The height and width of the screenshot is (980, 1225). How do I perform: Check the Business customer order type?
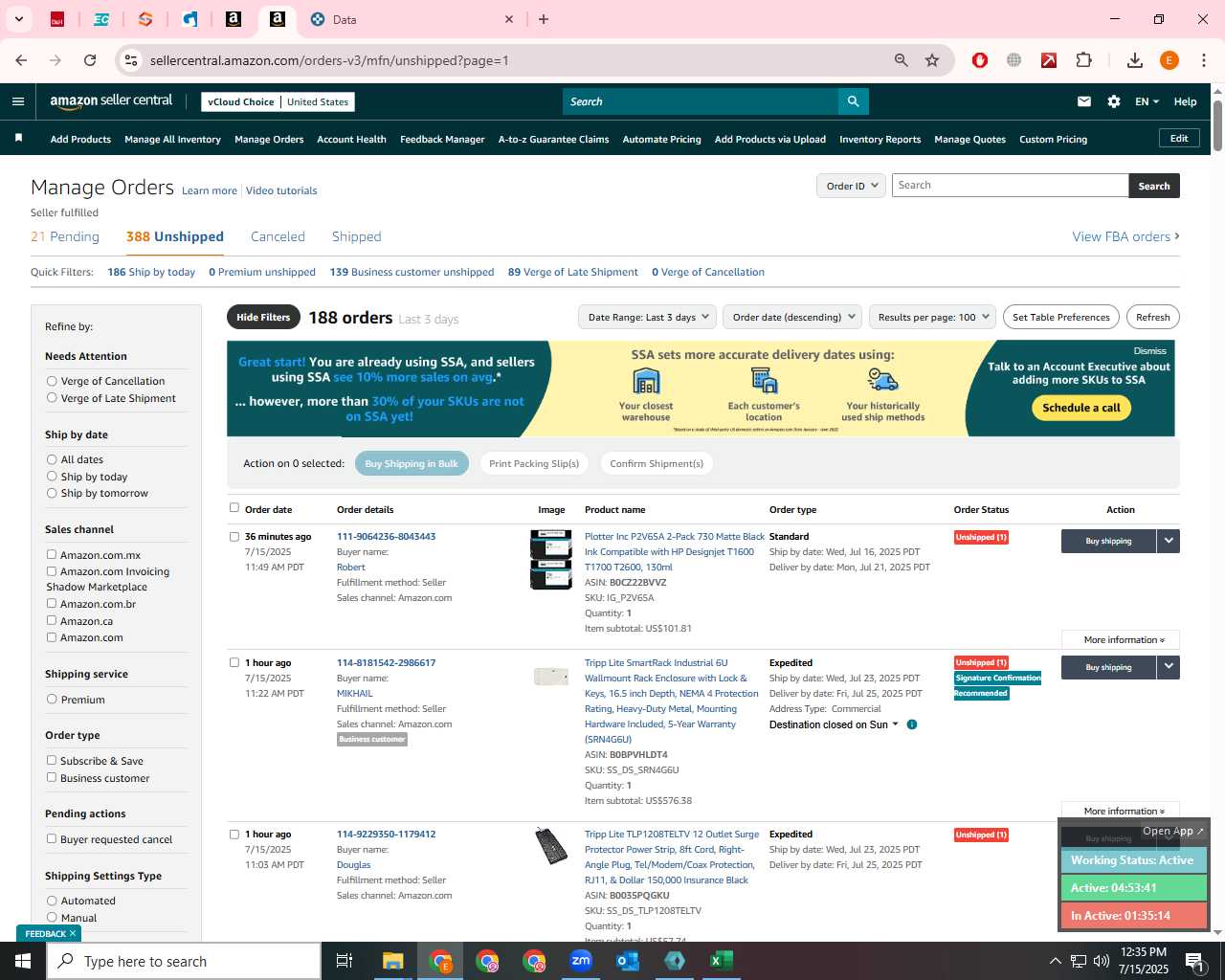point(52,777)
